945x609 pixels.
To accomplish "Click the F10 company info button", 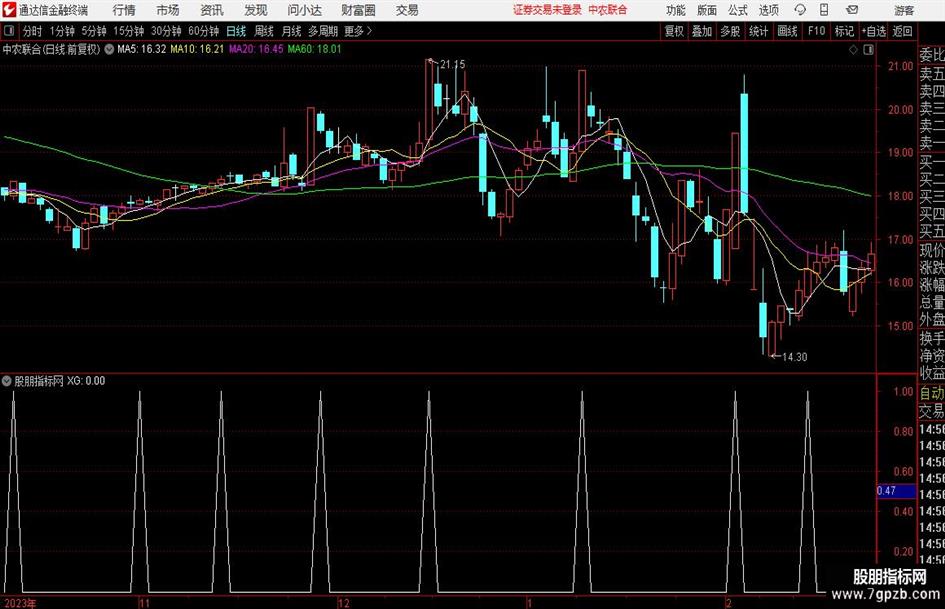I will [x=816, y=31].
